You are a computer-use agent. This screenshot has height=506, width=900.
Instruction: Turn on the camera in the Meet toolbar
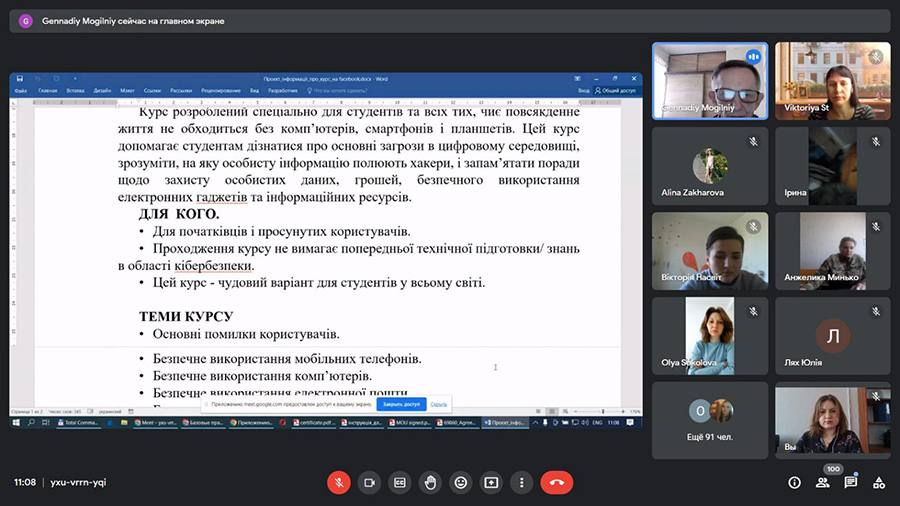pyautogui.click(x=369, y=482)
